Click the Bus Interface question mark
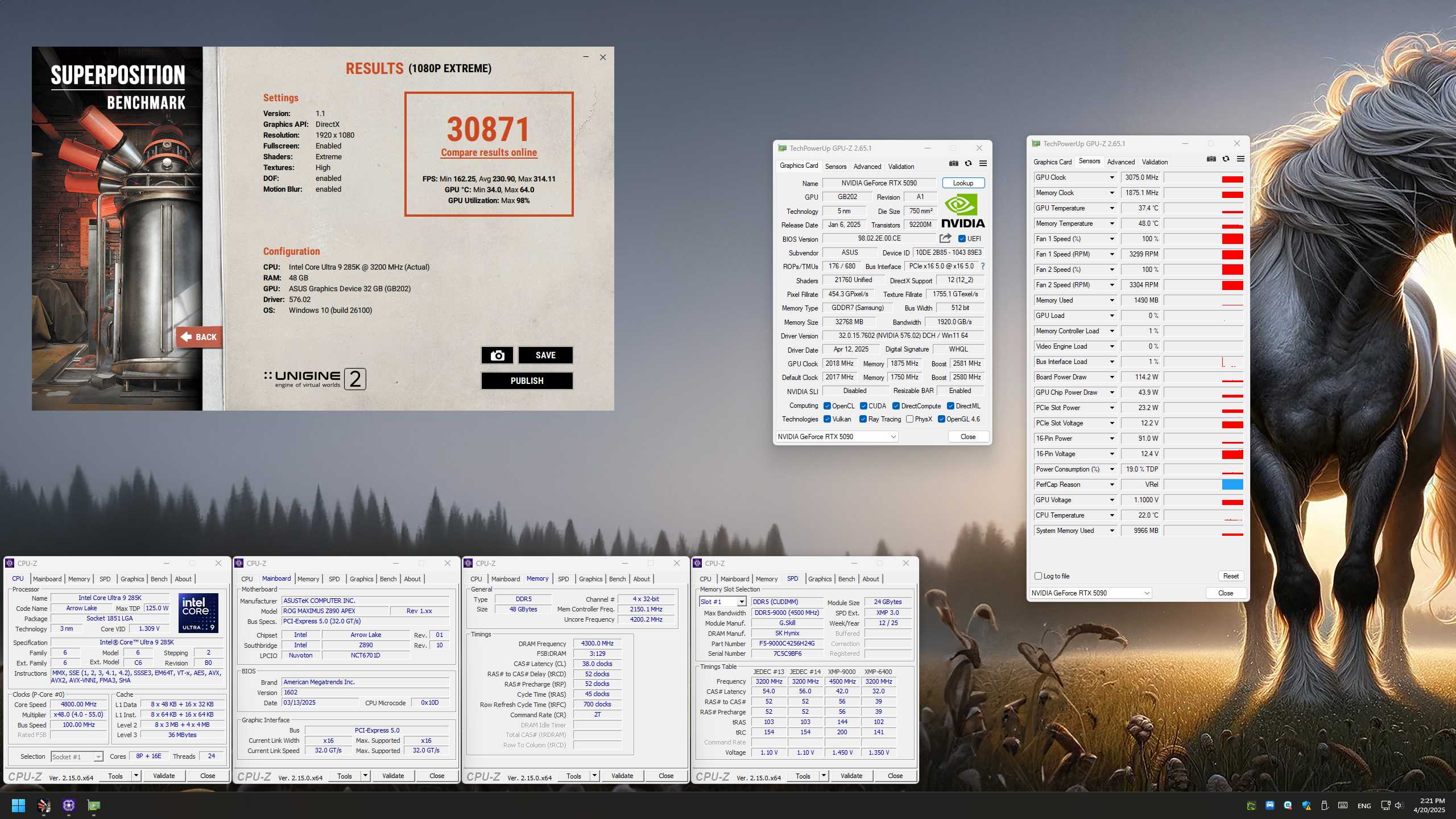Viewport: 1456px width, 819px height. [982, 266]
